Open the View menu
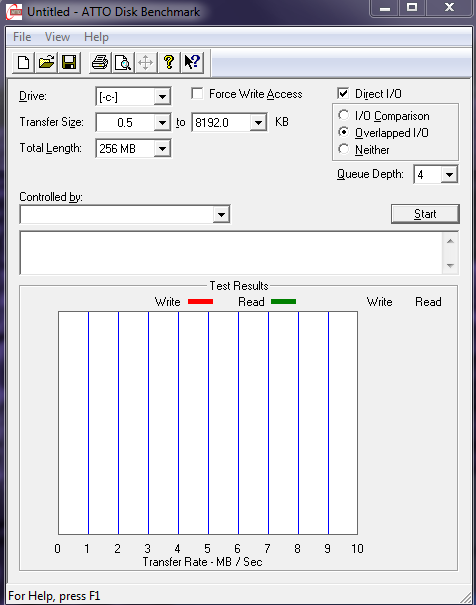 (57, 37)
